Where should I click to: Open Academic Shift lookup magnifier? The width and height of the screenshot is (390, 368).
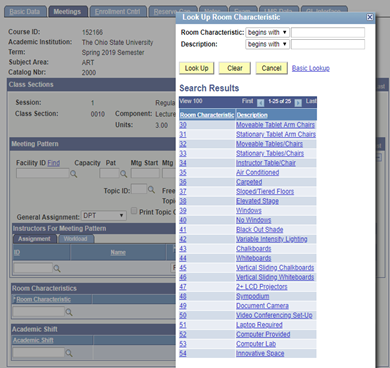click(x=69, y=353)
